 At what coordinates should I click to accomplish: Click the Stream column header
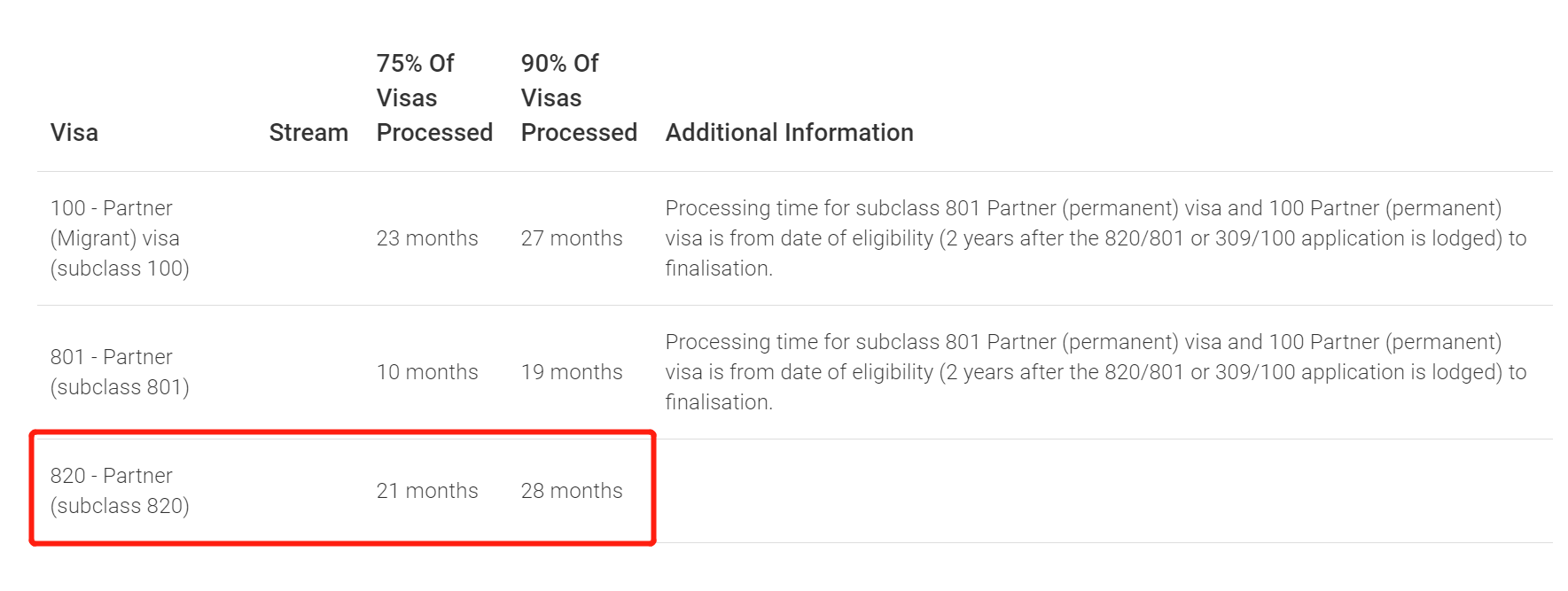tap(308, 133)
